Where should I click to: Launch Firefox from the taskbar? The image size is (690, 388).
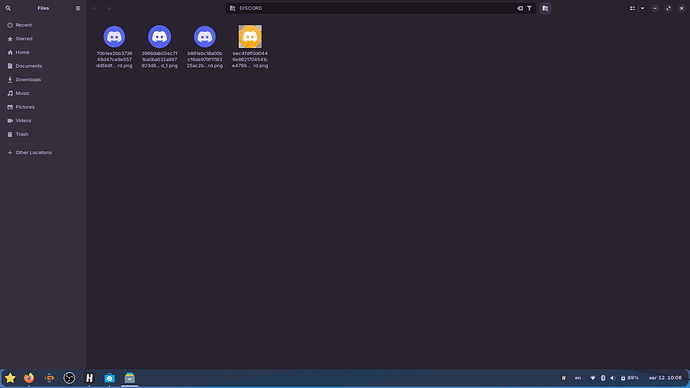tap(29, 378)
